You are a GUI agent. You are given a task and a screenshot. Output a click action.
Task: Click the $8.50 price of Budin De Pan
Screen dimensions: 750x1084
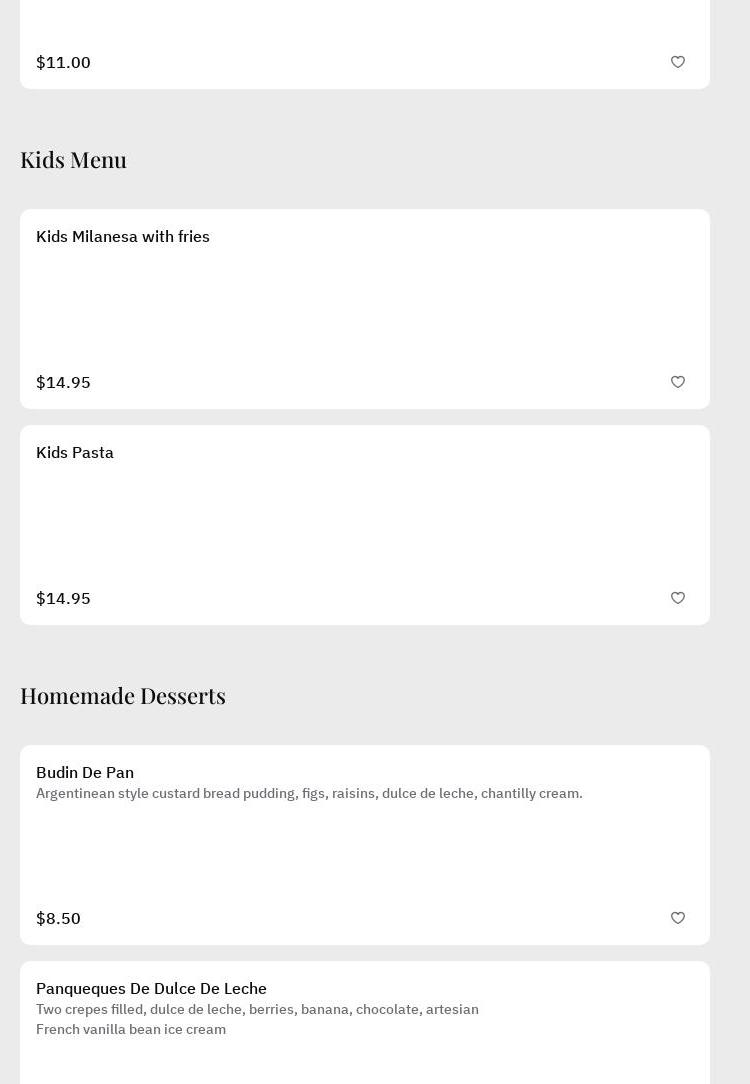pyautogui.click(x=58, y=918)
